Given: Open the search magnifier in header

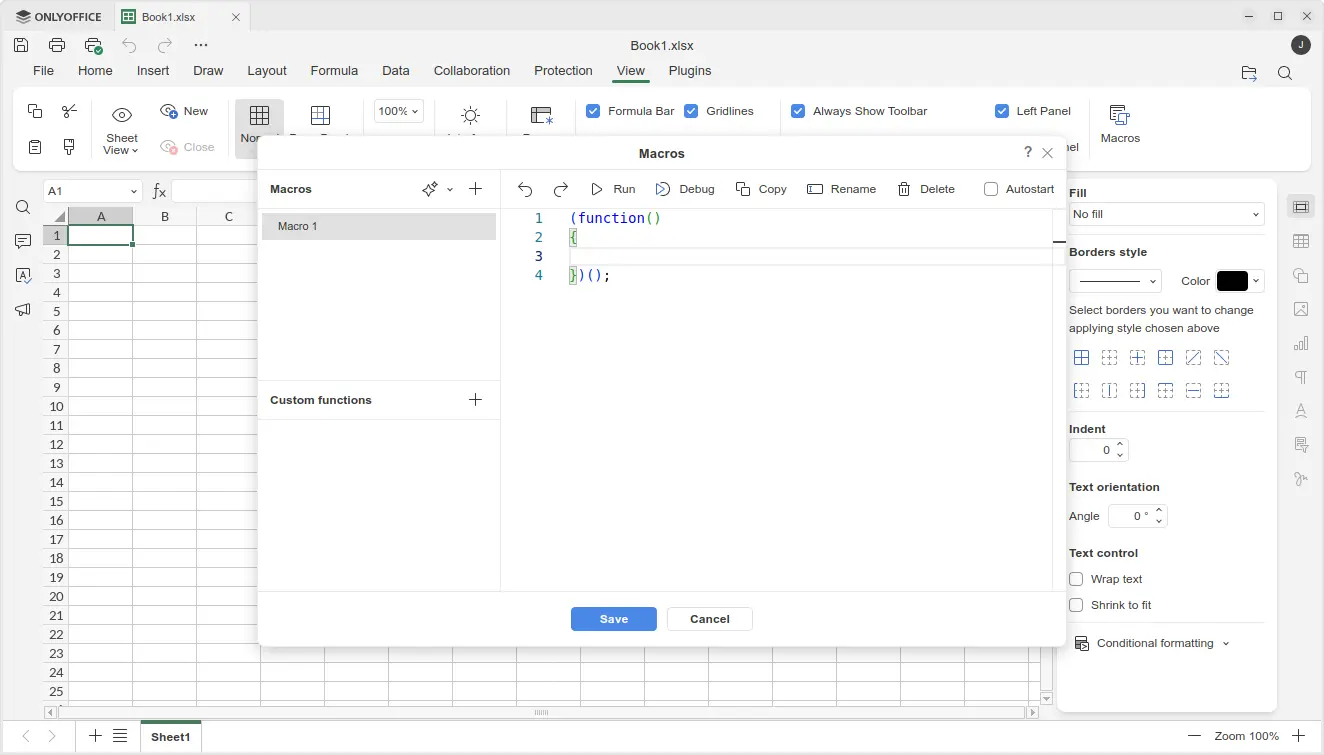Looking at the screenshot, I should 1285,73.
